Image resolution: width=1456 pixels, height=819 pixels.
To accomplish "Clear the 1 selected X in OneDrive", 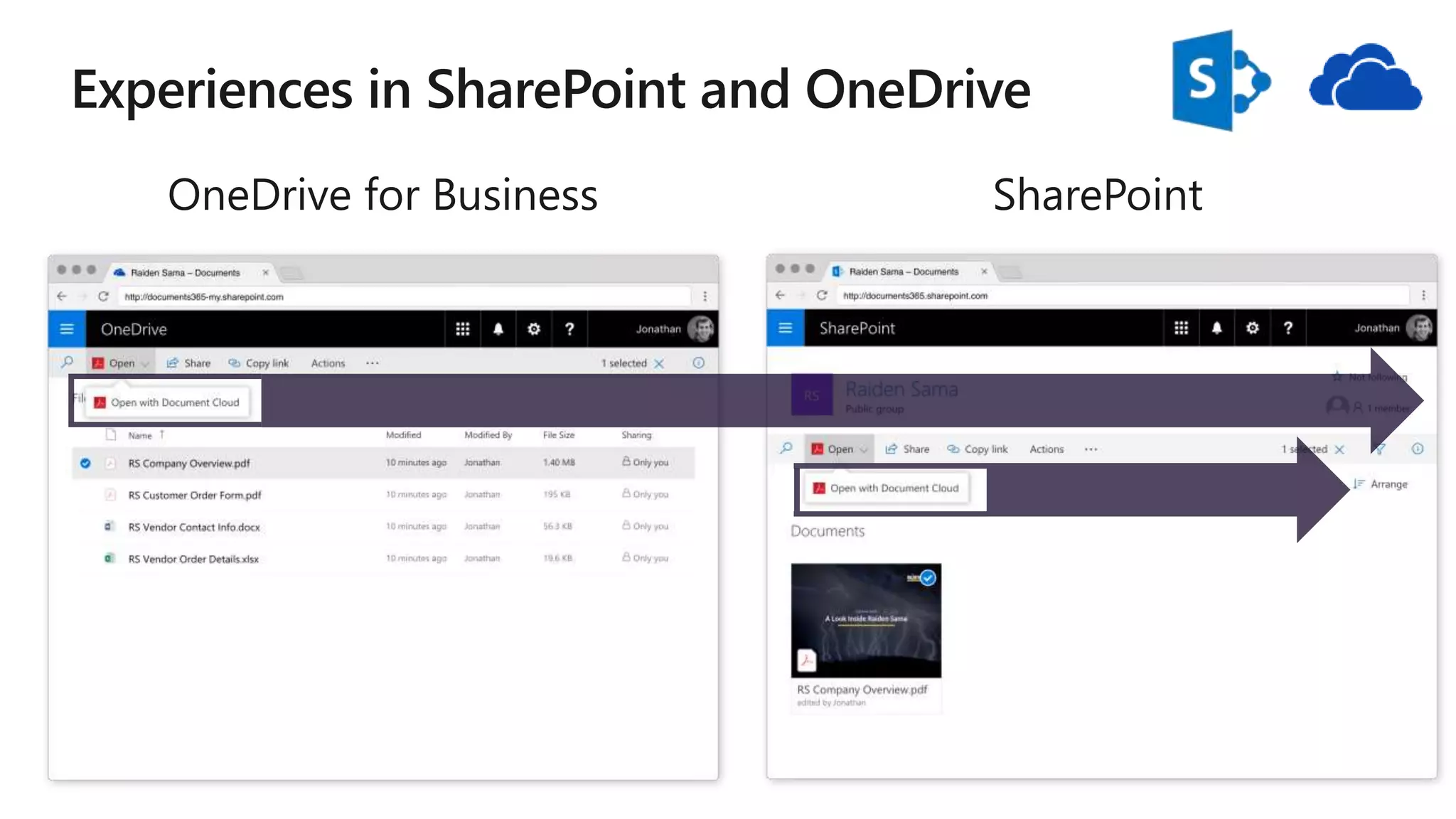I will point(659,363).
